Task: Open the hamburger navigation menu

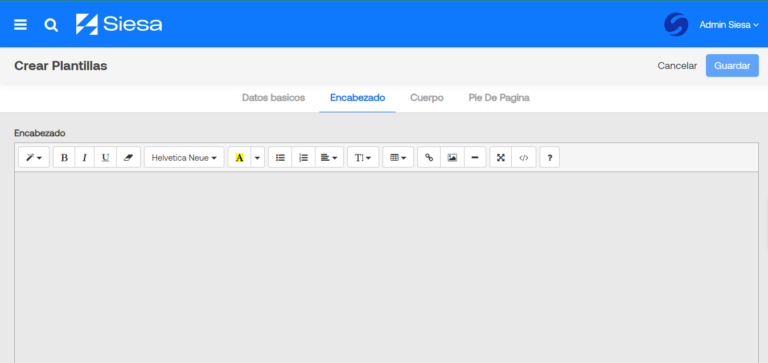Action: (x=20, y=25)
